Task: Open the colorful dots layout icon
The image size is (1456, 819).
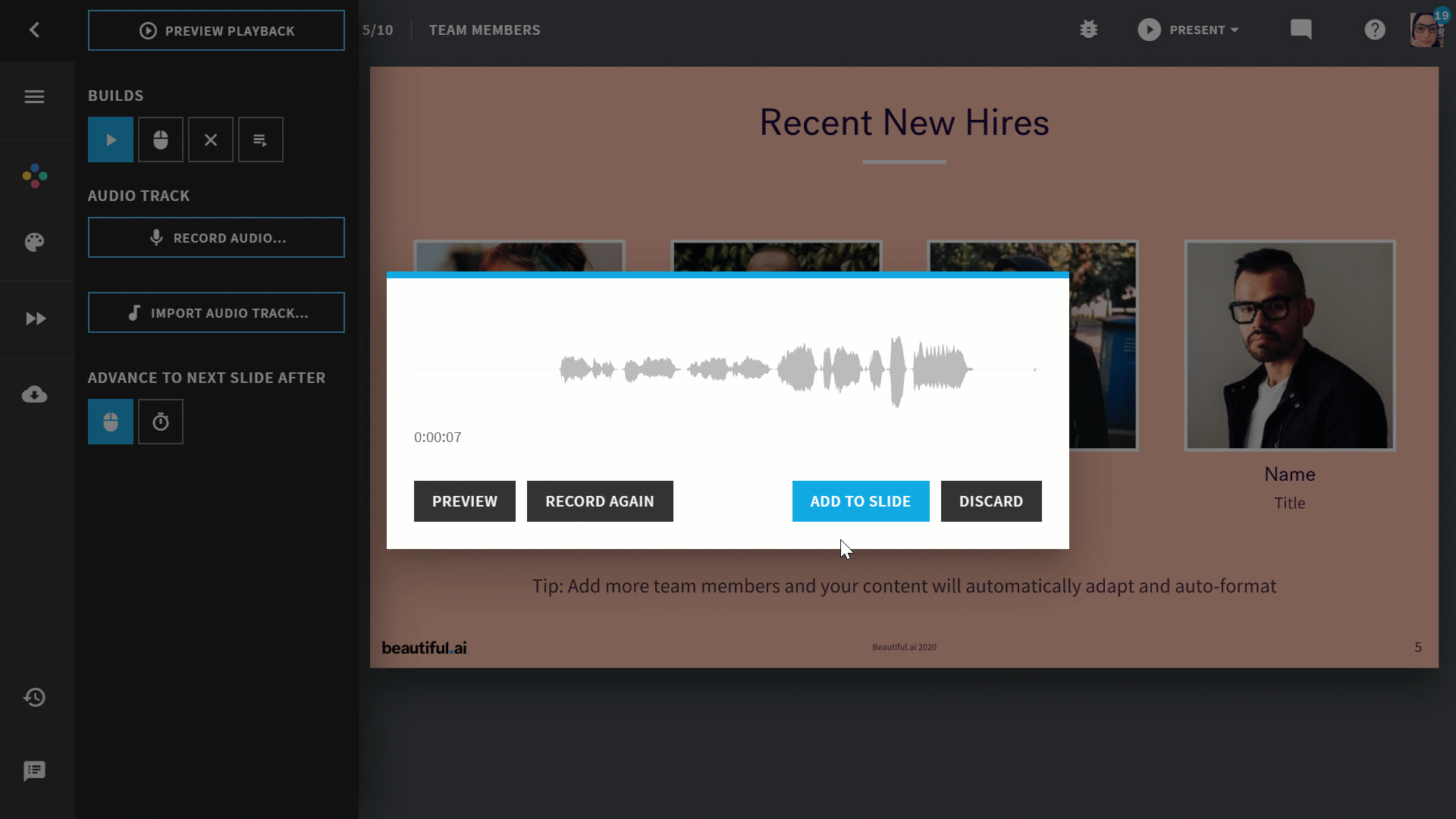Action: click(x=34, y=176)
